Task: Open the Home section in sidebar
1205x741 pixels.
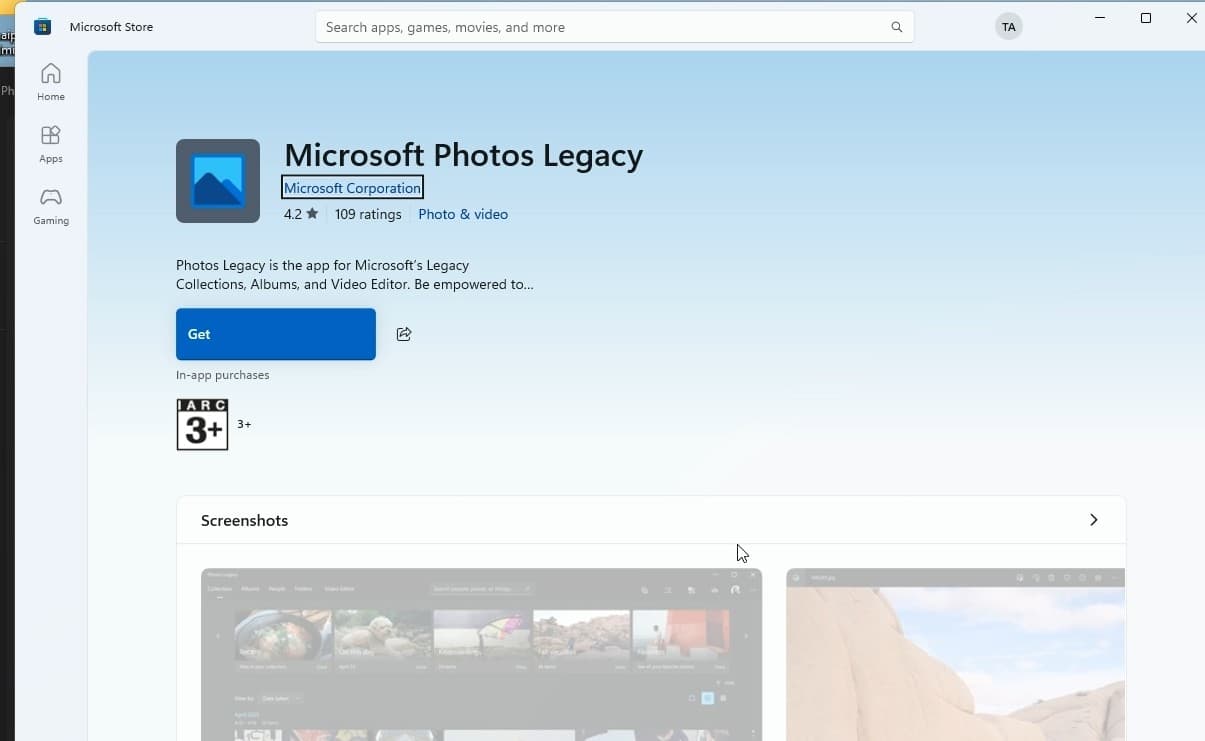Action: click(x=51, y=82)
